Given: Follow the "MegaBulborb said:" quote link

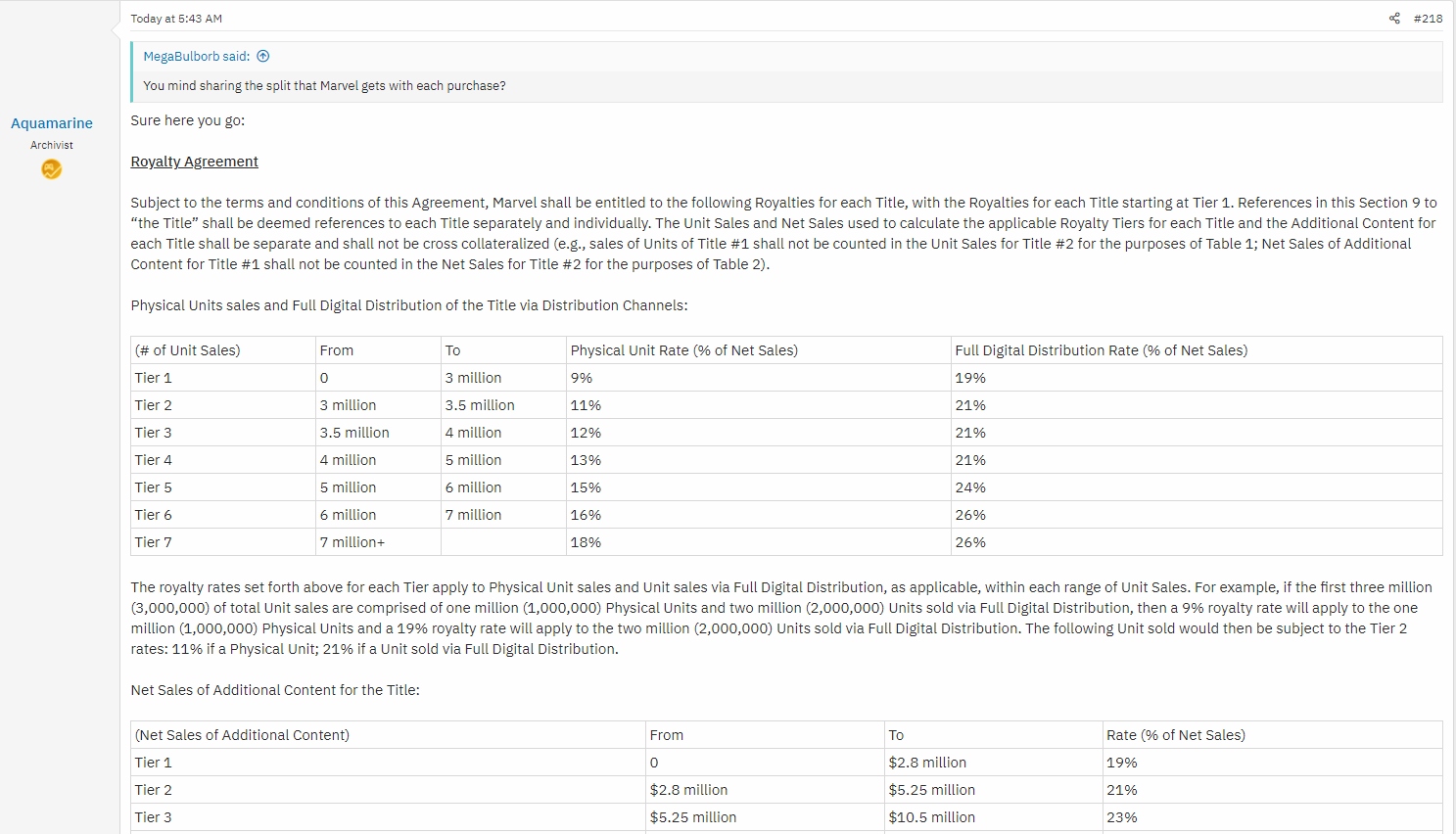Looking at the screenshot, I should [x=196, y=57].
